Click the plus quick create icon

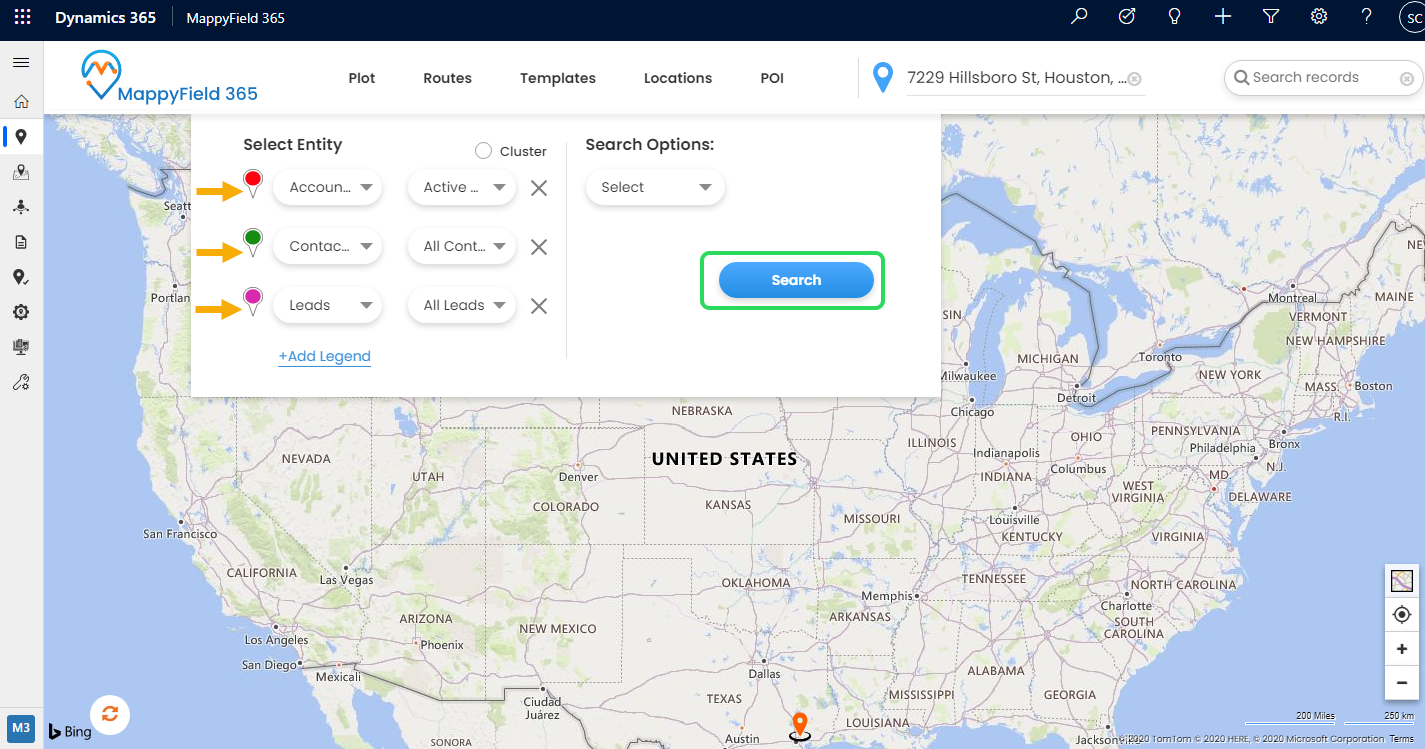[x=1223, y=16]
